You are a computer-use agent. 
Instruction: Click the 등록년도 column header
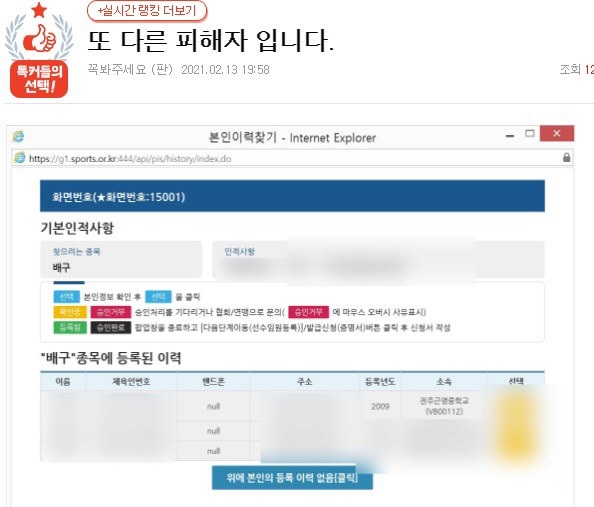380,382
